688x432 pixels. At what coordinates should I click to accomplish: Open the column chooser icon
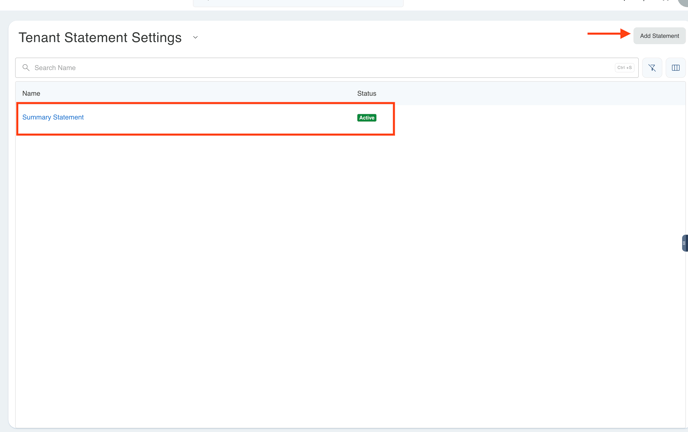pos(676,68)
